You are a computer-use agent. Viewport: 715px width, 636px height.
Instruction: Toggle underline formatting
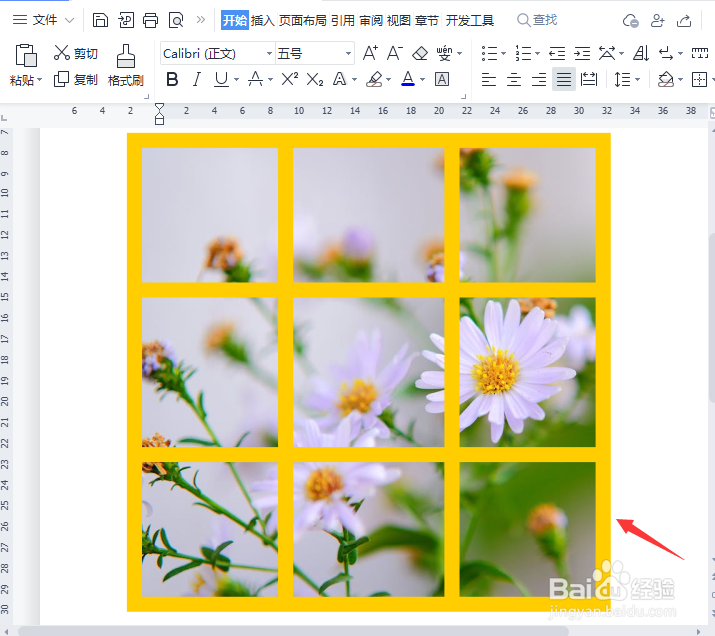(x=222, y=80)
